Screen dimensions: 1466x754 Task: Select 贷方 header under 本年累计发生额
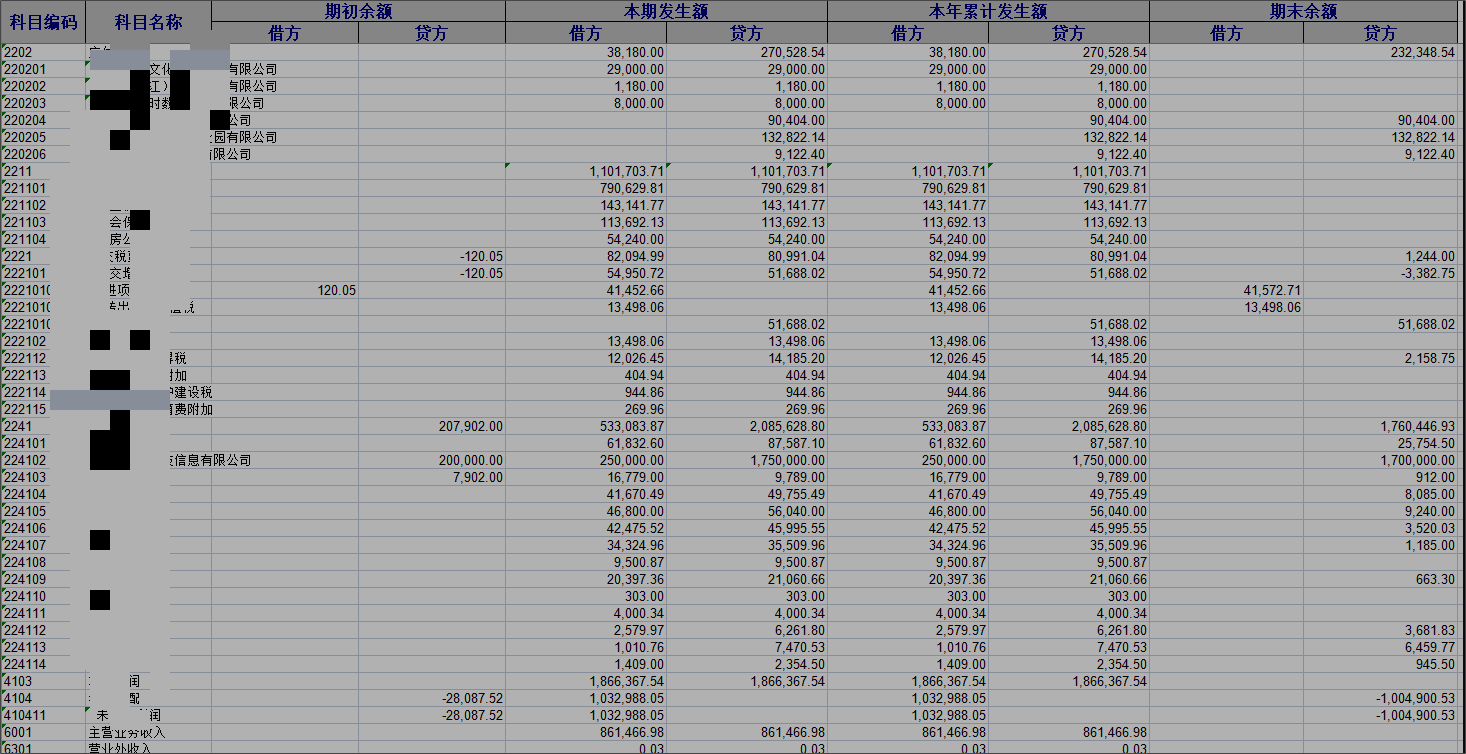[x=1069, y=33]
